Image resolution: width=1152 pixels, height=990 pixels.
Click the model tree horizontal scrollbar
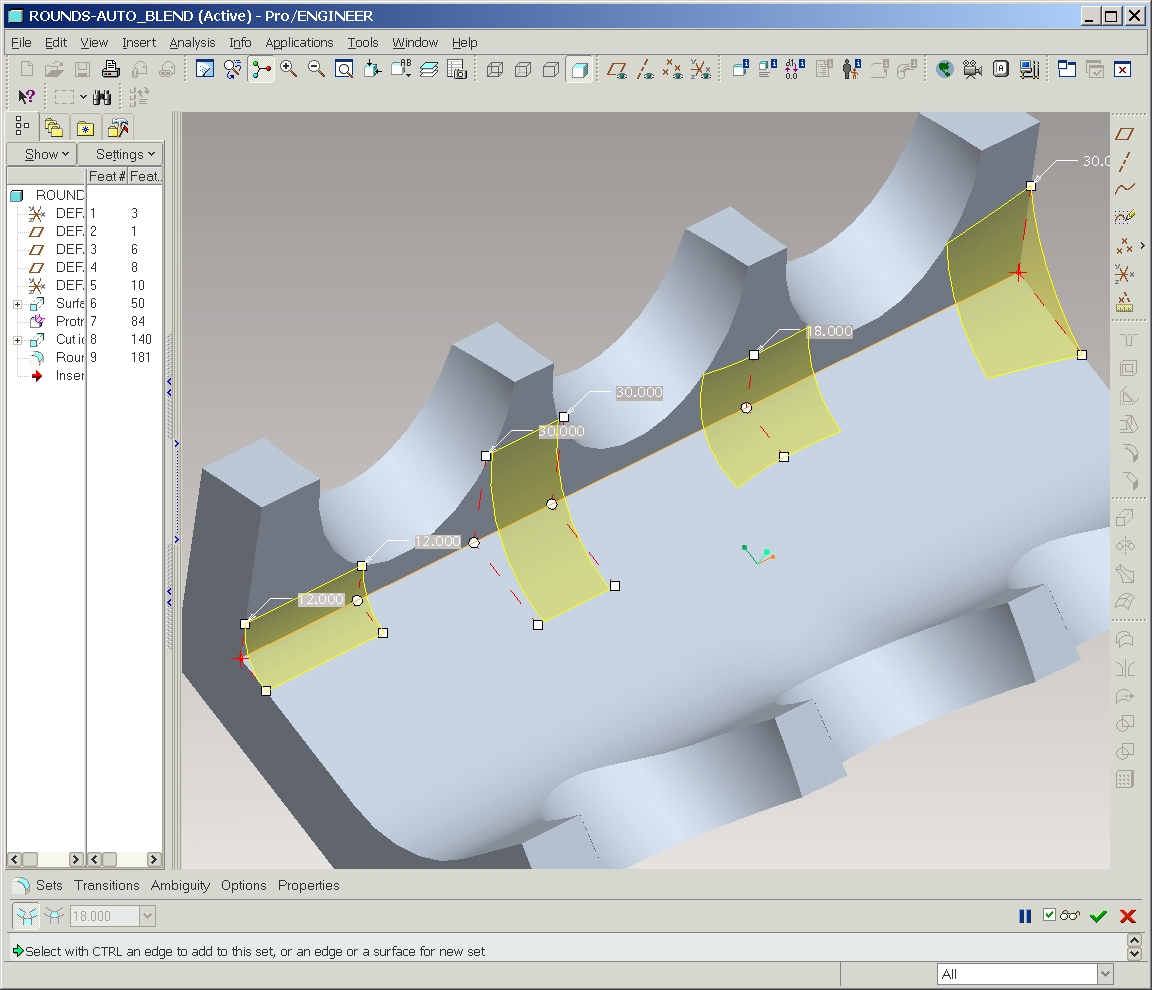tap(45, 859)
